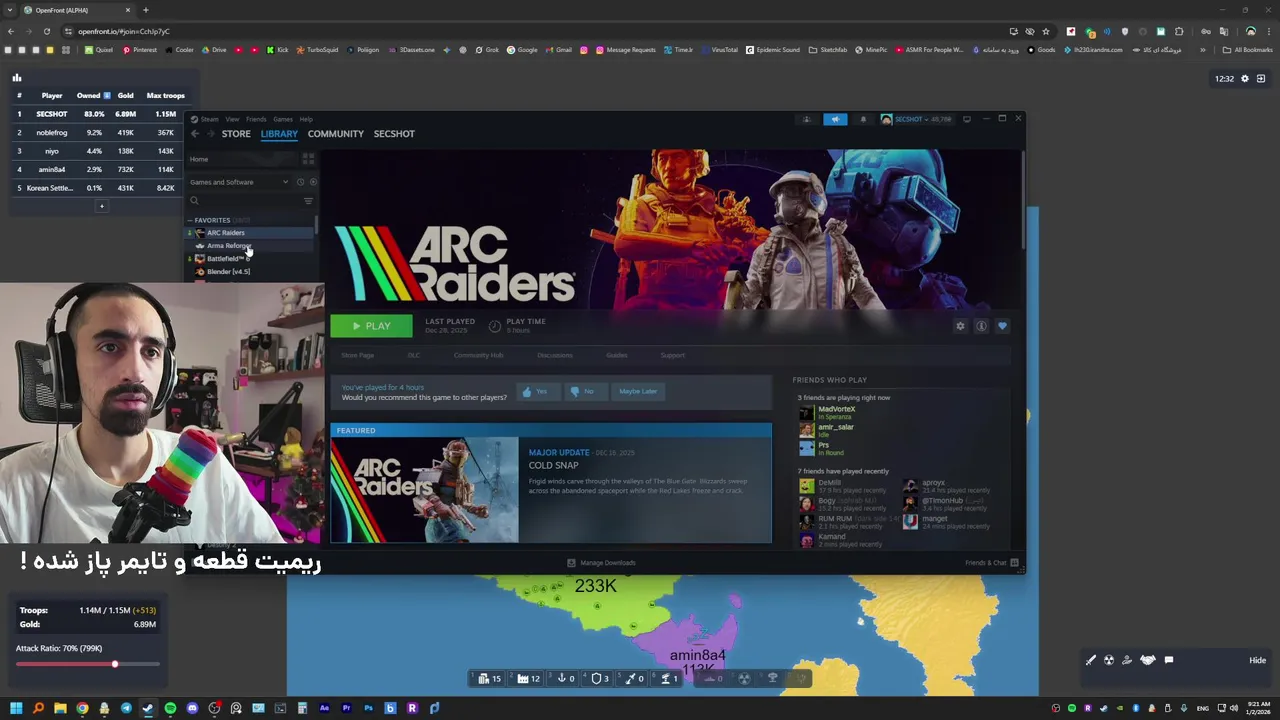Open the Friends & Chat panel
Viewport: 1280px width, 720px height.
(991, 563)
